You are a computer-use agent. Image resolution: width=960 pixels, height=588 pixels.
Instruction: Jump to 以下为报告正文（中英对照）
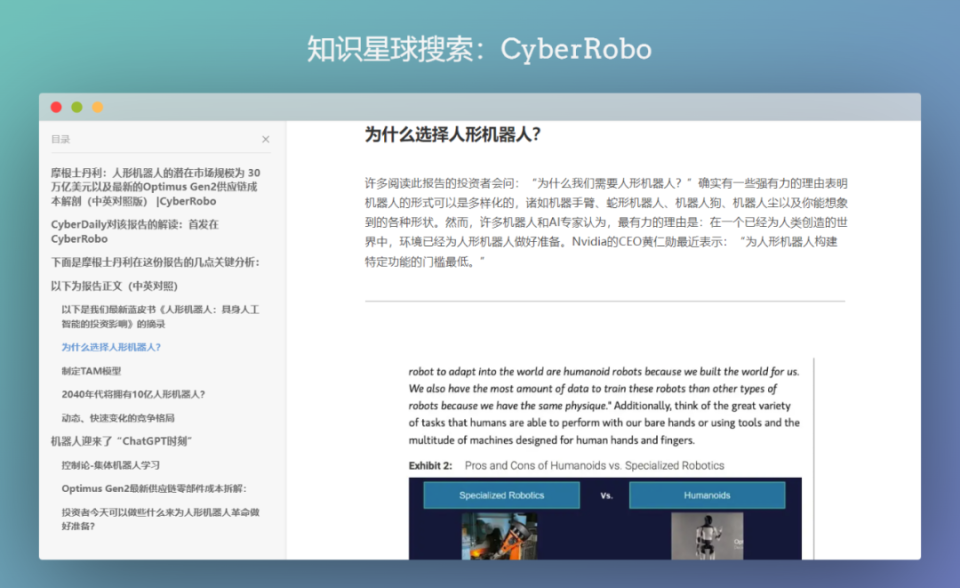pyautogui.click(x=114, y=286)
